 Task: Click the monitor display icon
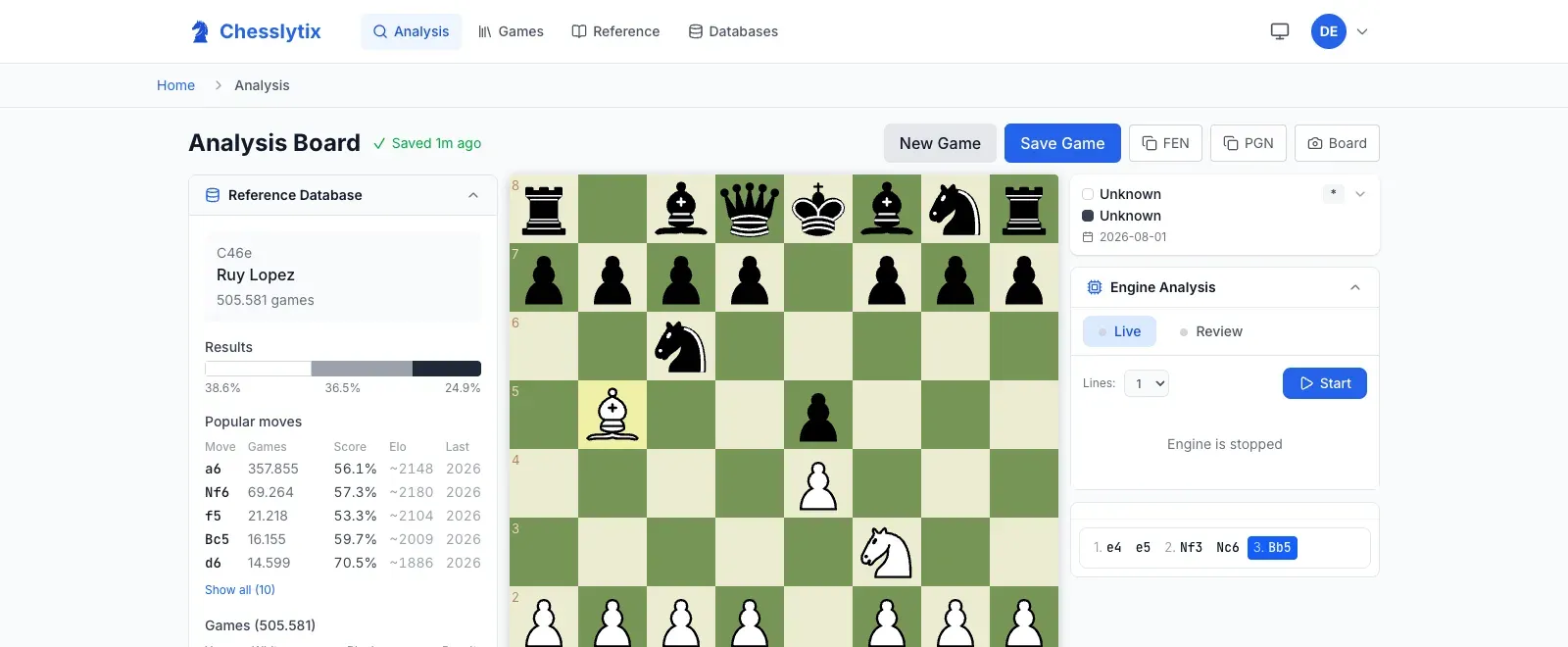tap(1280, 31)
